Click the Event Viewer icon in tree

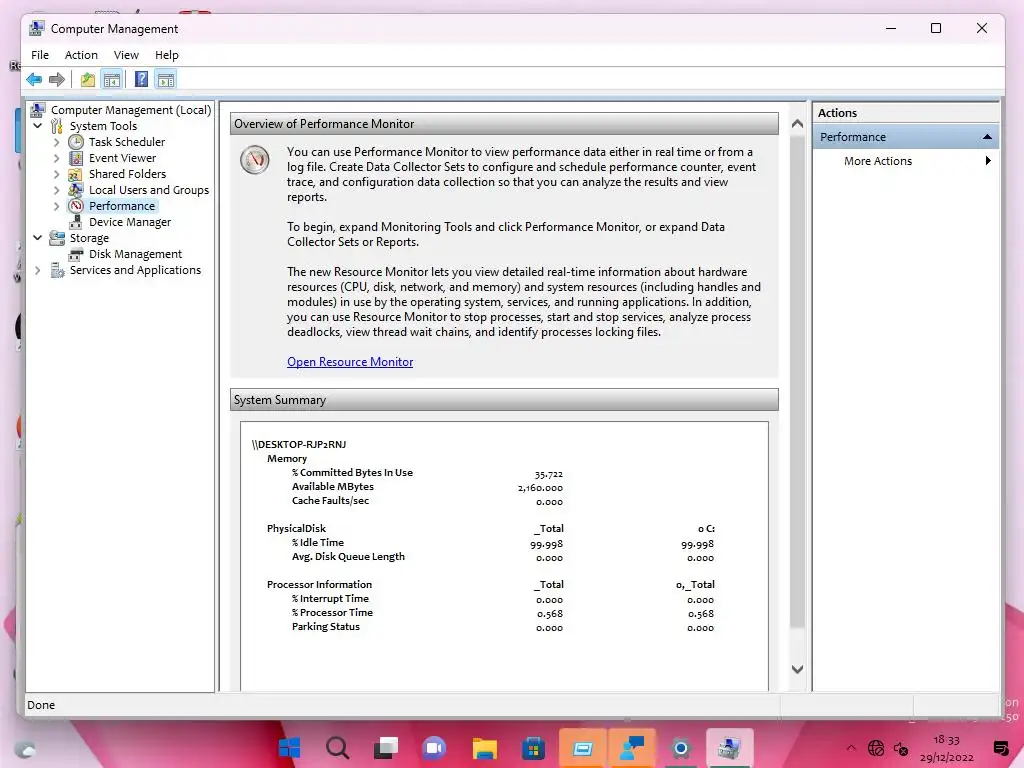tap(76, 158)
